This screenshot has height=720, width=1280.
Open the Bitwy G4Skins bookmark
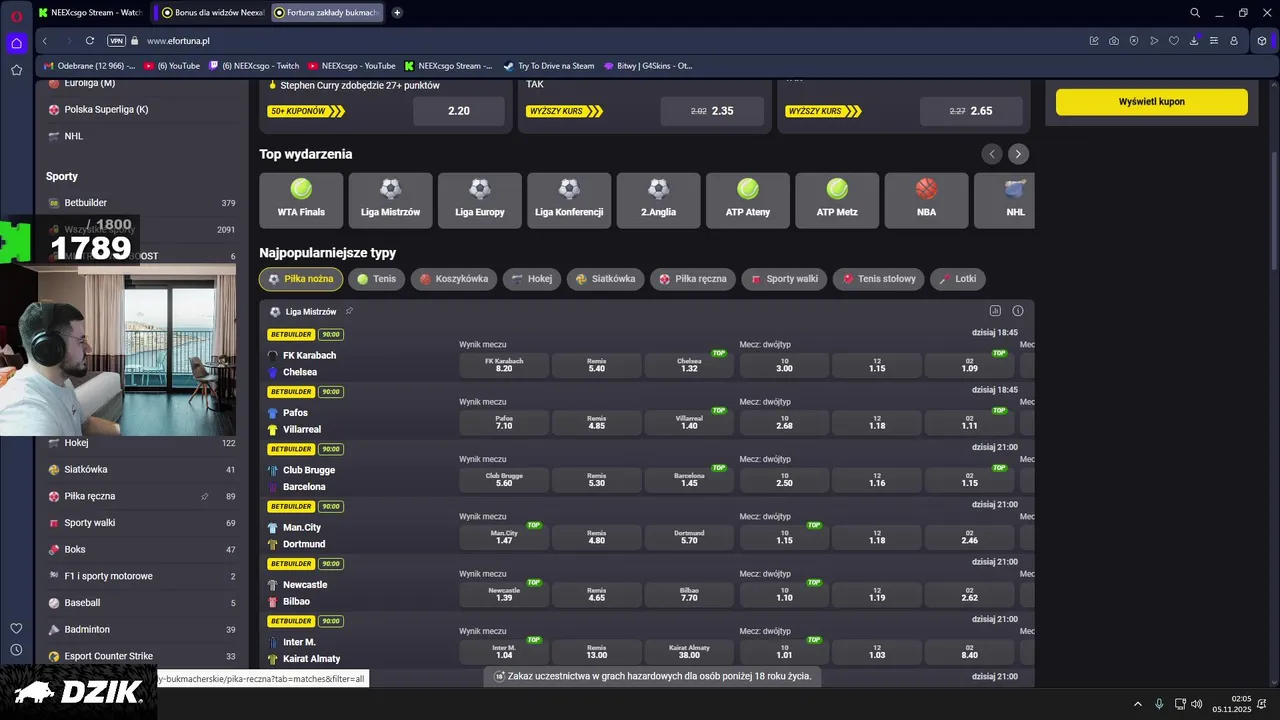pyautogui.click(x=647, y=66)
